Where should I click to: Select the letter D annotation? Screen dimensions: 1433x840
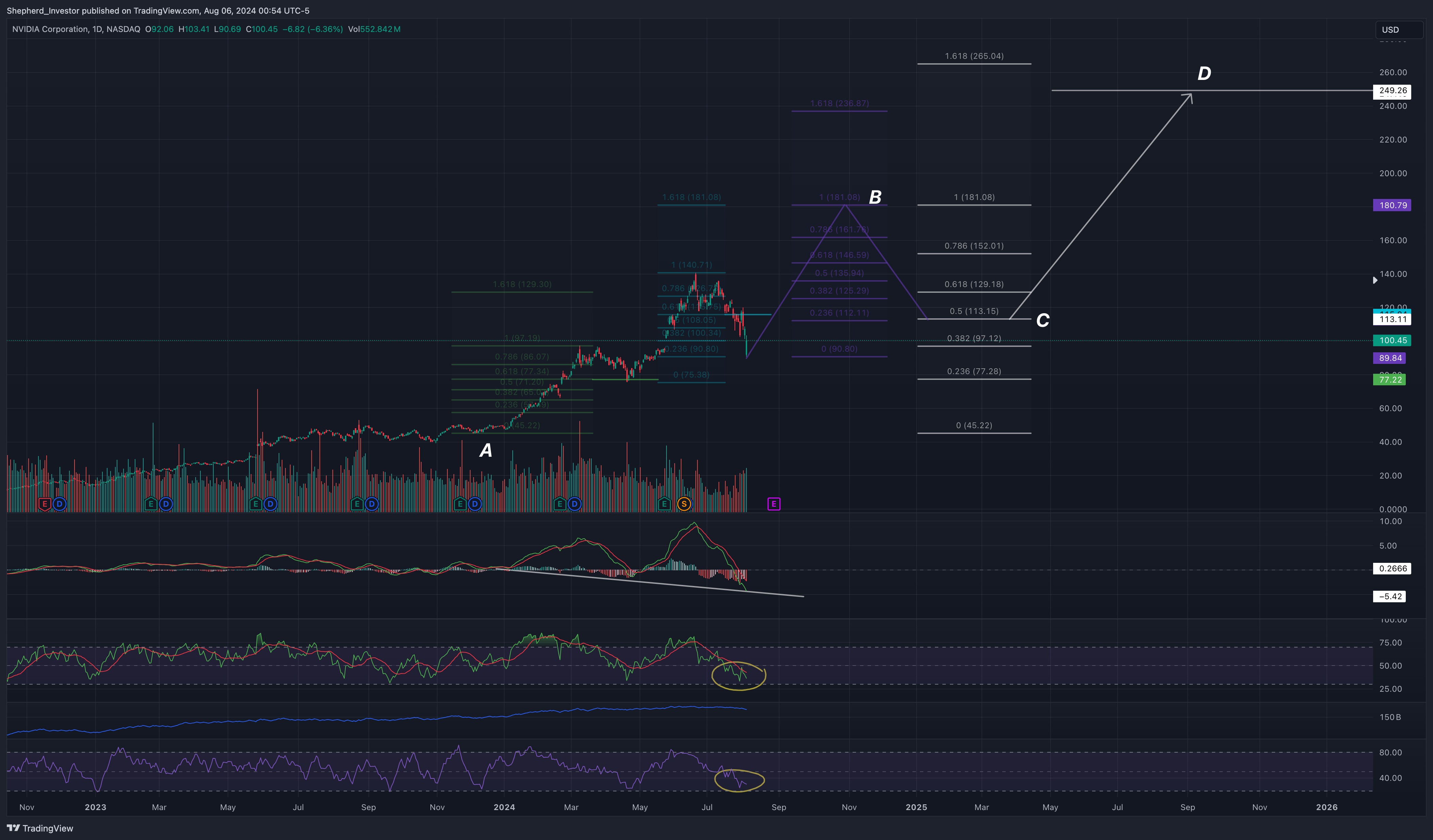coord(1204,73)
